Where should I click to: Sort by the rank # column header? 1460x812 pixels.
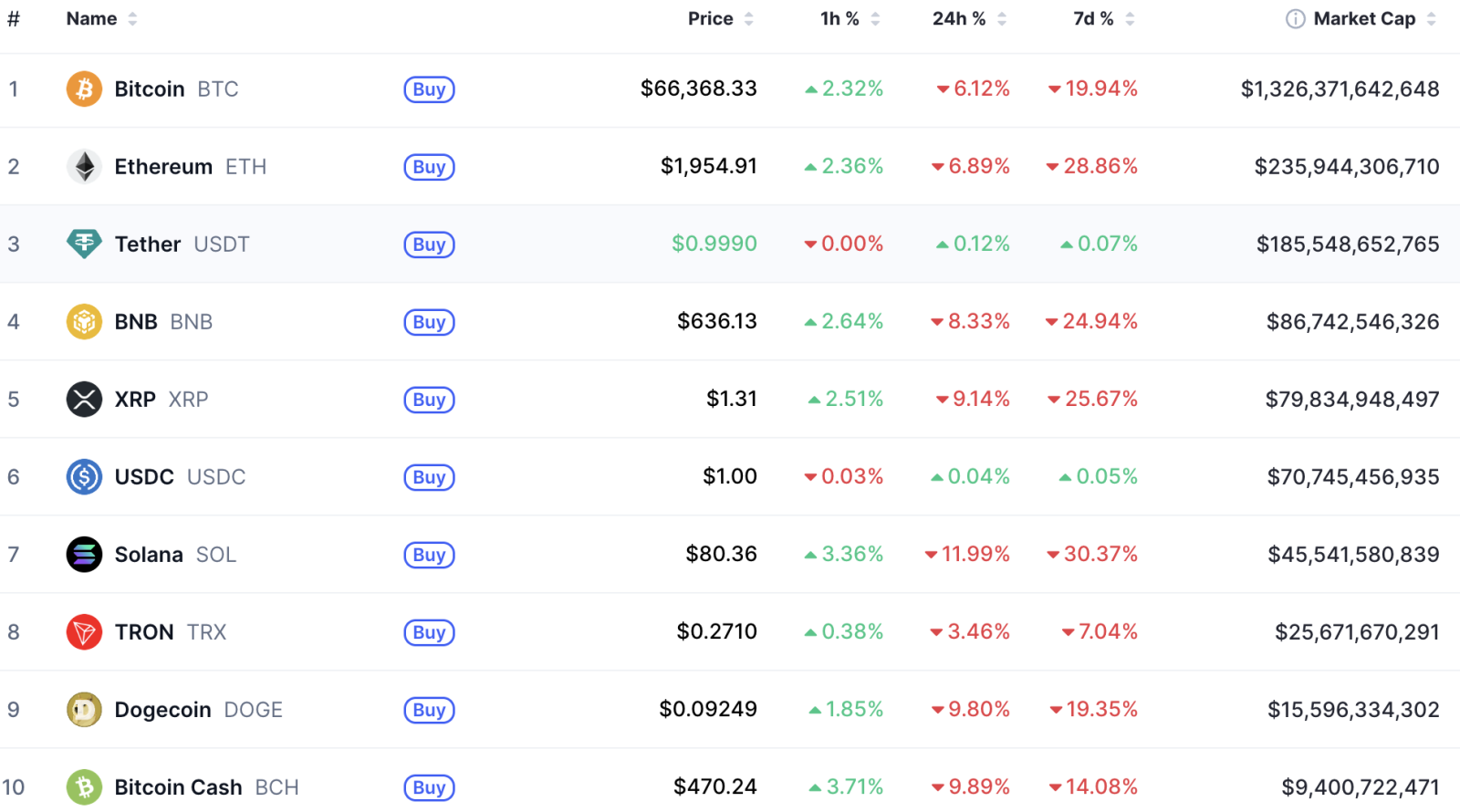point(14,19)
